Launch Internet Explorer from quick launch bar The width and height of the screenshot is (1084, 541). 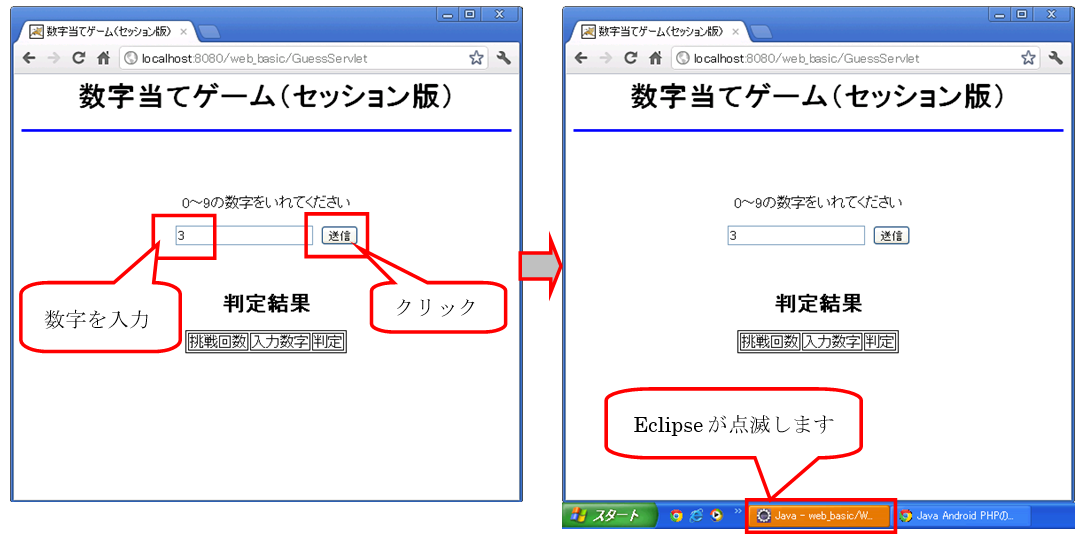point(696,516)
